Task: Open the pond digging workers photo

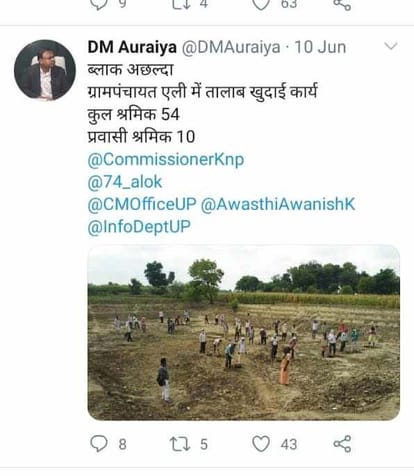Action: coord(244,332)
